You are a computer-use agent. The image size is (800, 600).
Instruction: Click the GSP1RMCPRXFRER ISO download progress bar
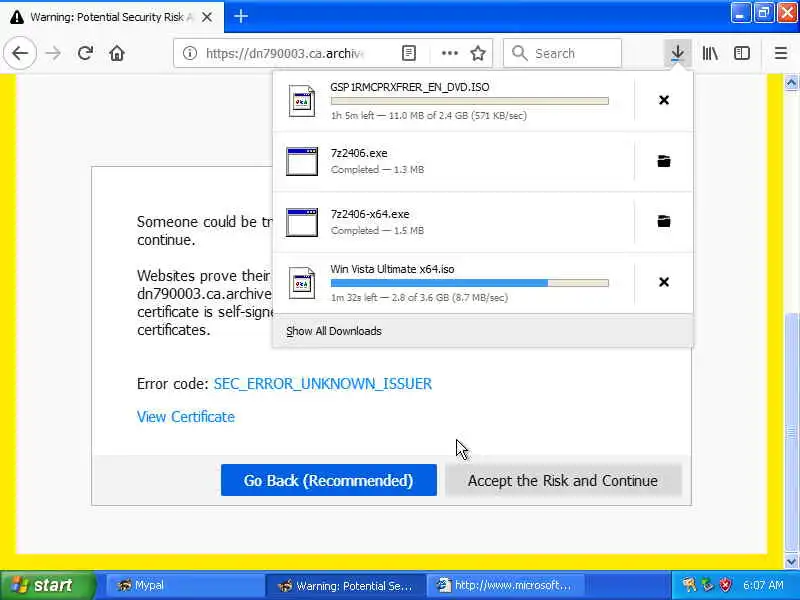[469, 101]
